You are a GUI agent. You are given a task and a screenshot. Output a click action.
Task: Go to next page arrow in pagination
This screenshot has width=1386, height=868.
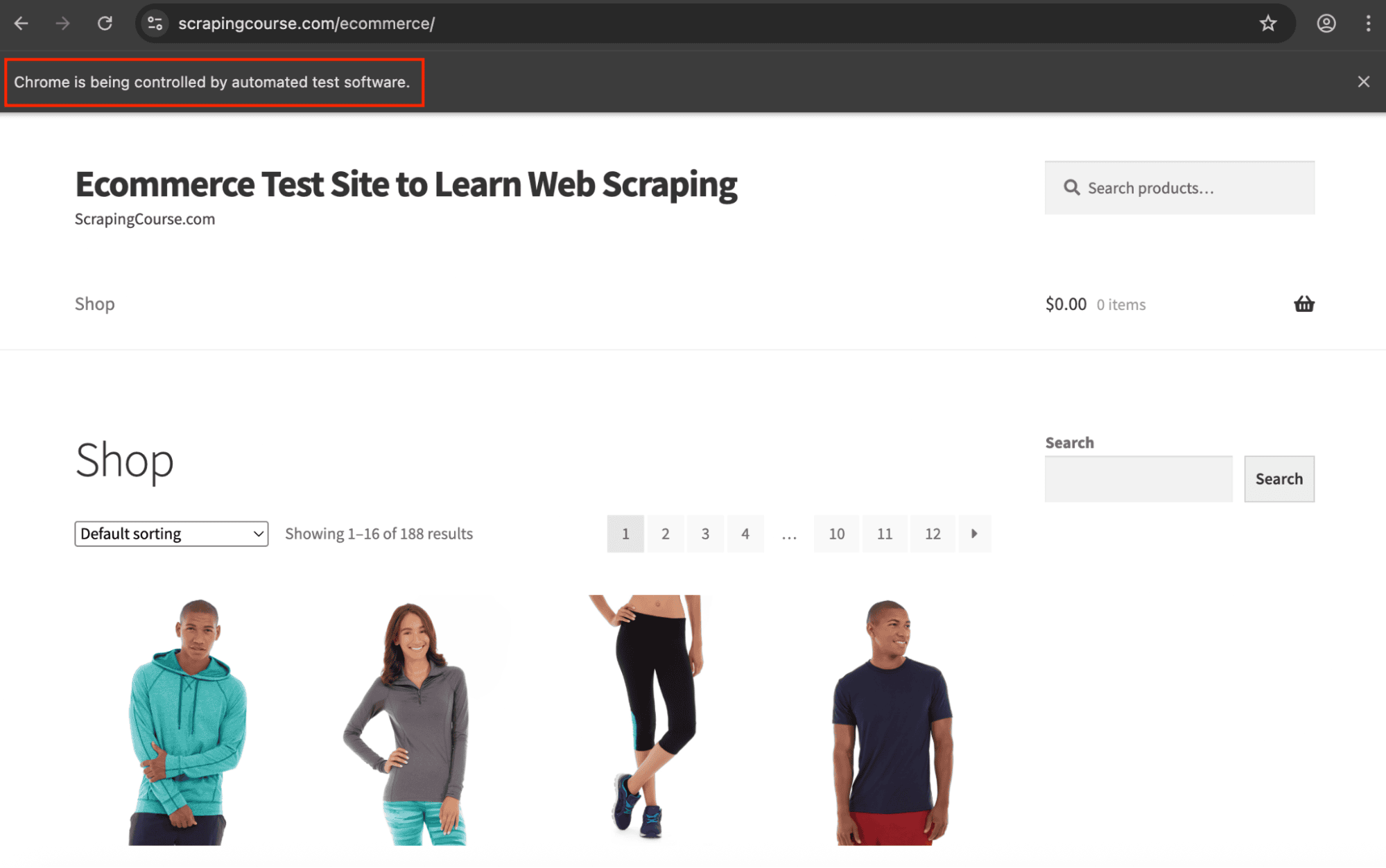(974, 534)
